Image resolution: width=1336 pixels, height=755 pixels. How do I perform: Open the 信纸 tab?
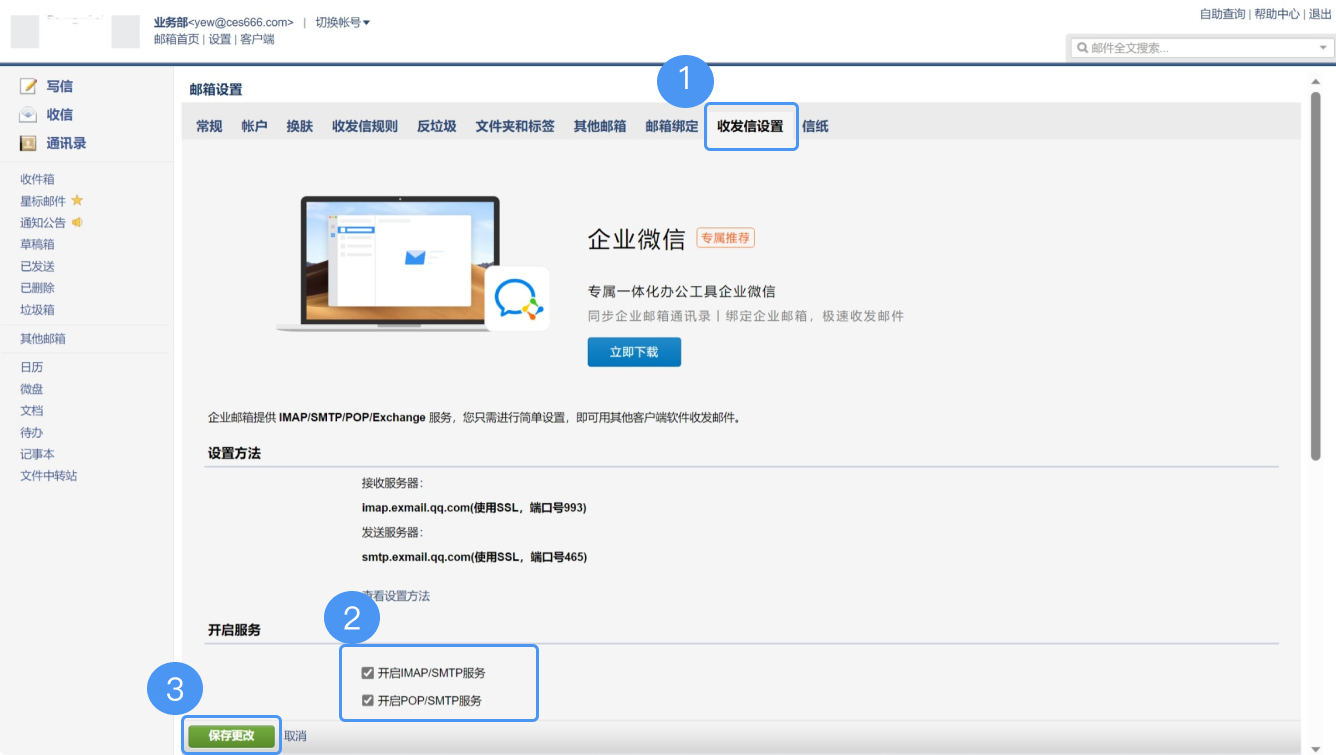pyautogui.click(x=815, y=126)
